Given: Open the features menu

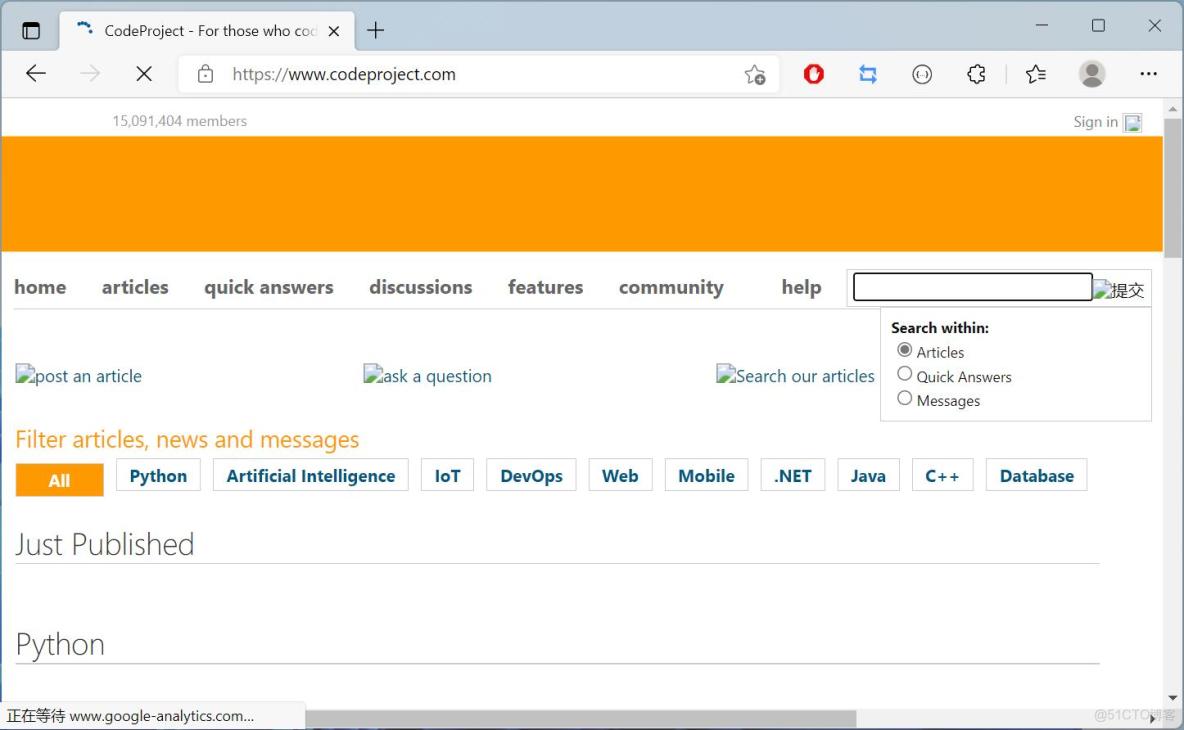Looking at the screenshot, I should [x=545, y=287].
